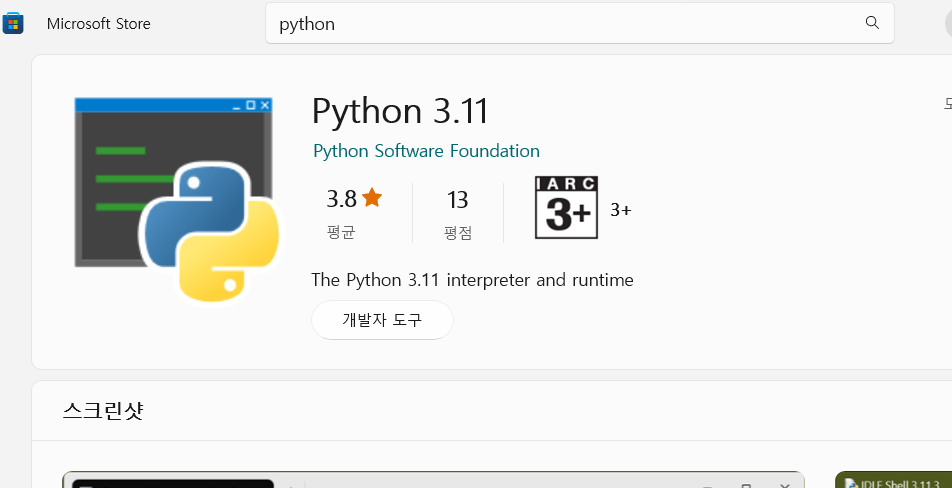This screenshot has height=488, width=952.
Task: Click the 3+ age label text
Action: (x=620, y=210)
